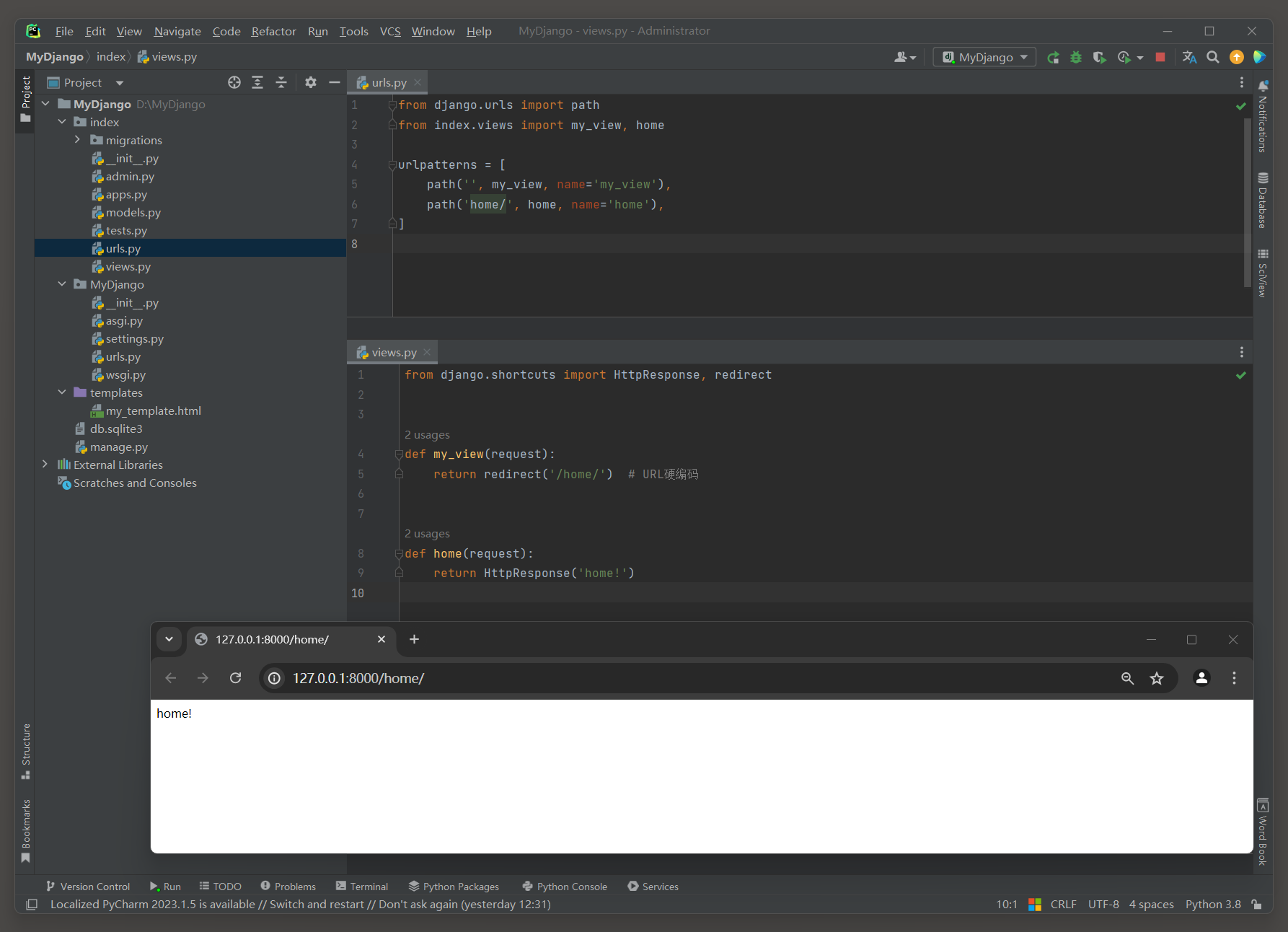Viewport: 1288px width, 932px height.
Task: Switch to views.py editor tab
Action: click(394, 352)
